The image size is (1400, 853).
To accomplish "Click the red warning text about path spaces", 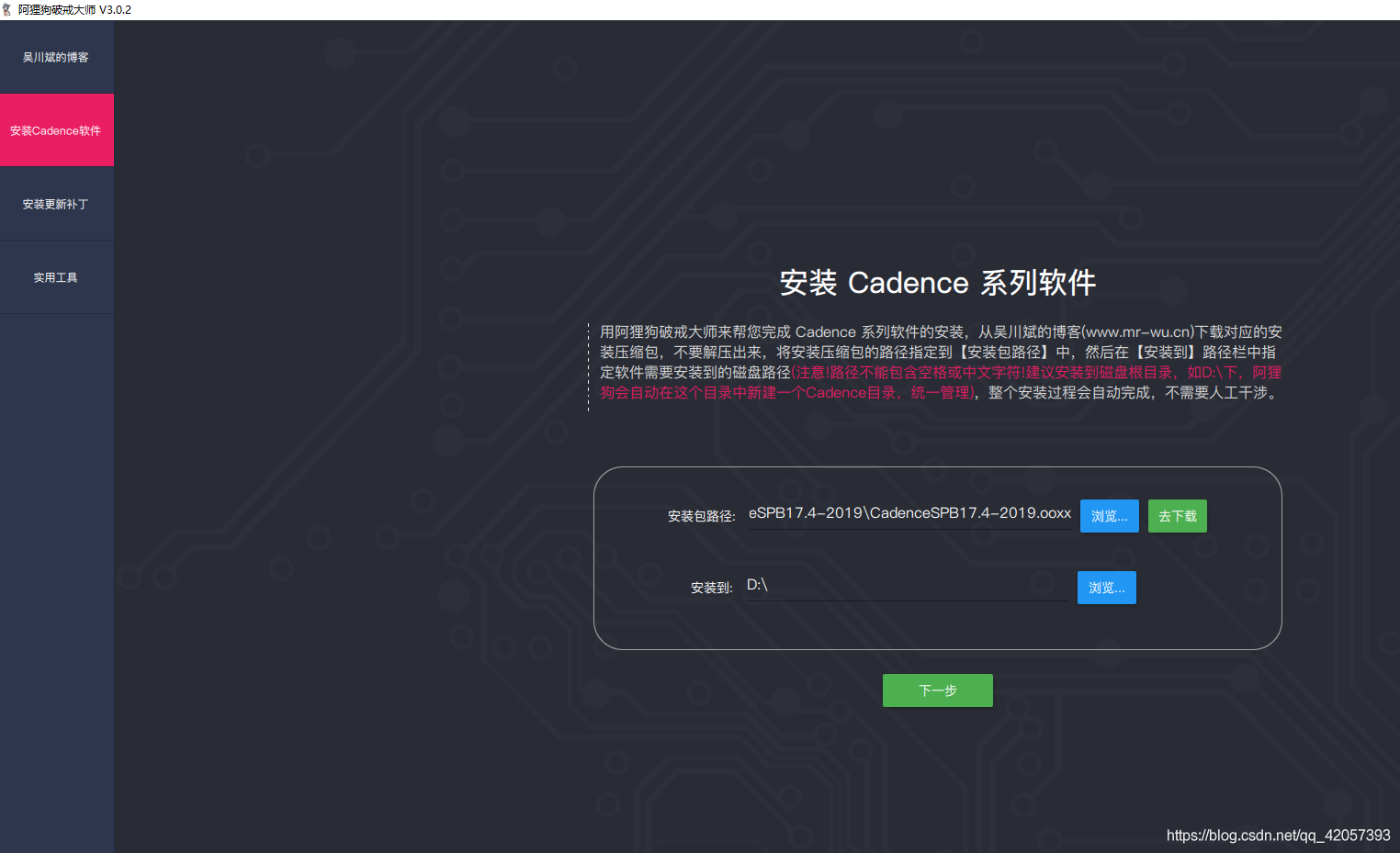I will pyautogui.click(x=941, y=382).
